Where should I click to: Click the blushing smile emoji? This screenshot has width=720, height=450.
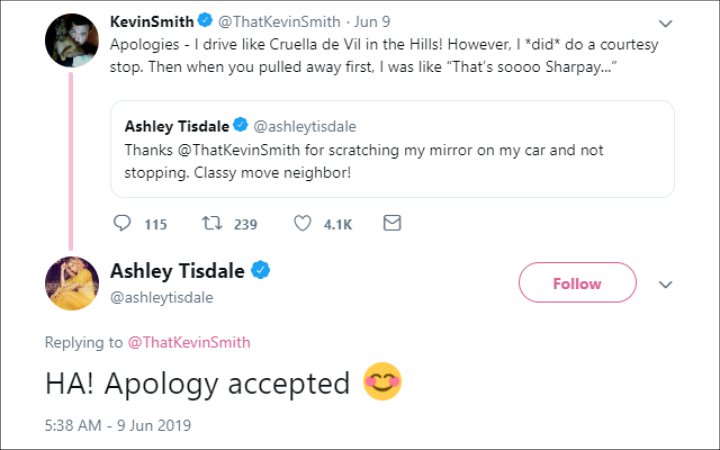tap(382, 382)
